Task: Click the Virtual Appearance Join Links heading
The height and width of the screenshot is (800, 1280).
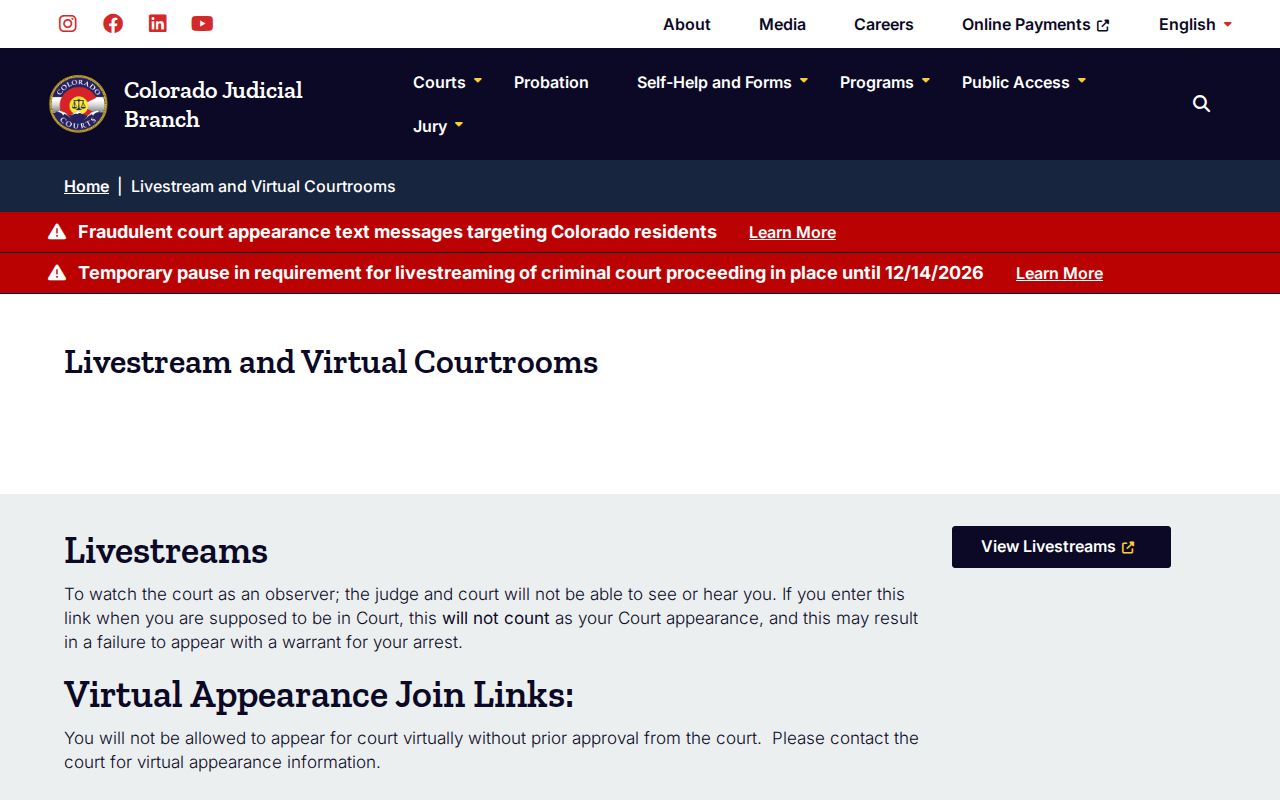Action: click(319, 695)
